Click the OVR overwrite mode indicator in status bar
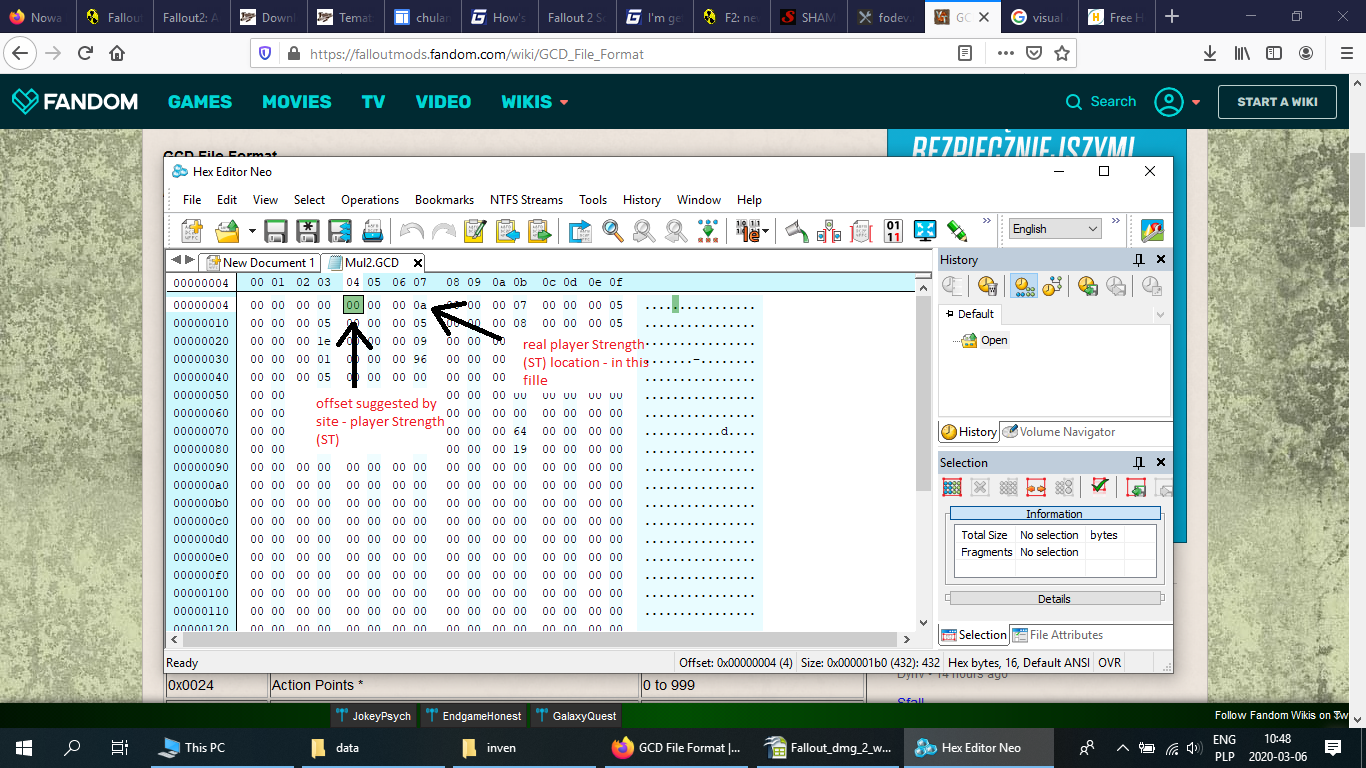The height and width of the screenshot is (768, 1366). tap(1110, 663)
